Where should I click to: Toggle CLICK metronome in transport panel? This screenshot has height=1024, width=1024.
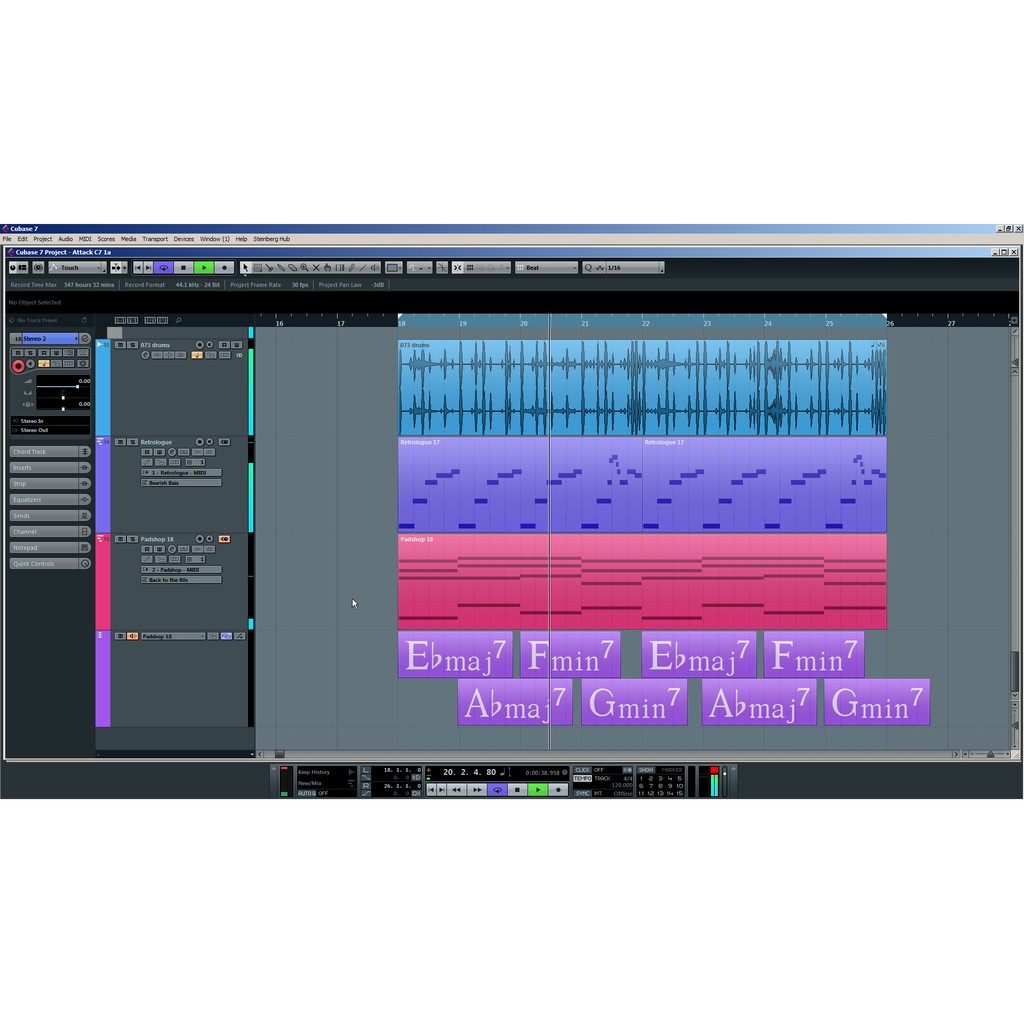(583, 770)
